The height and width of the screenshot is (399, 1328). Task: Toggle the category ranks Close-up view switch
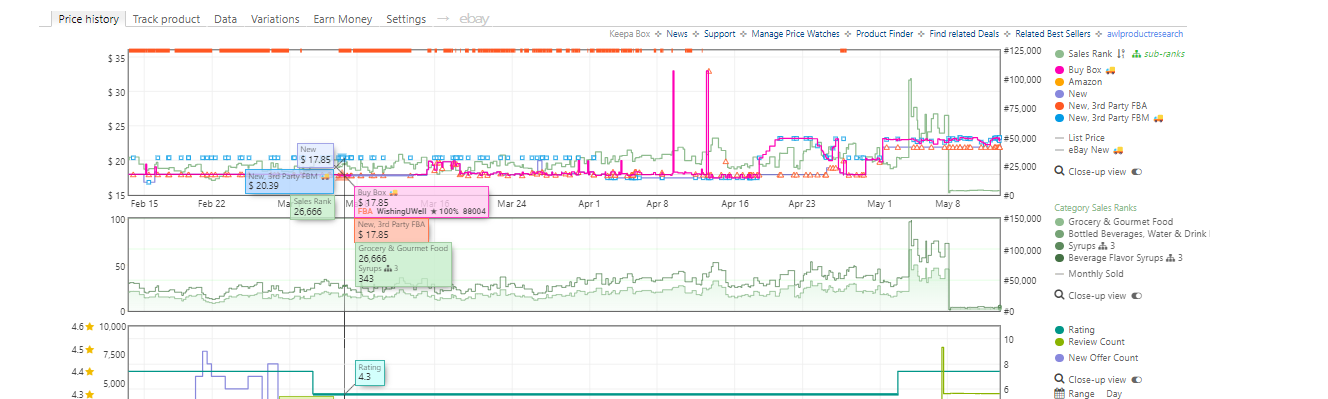pyautogui.click(x=1136, y=295)
